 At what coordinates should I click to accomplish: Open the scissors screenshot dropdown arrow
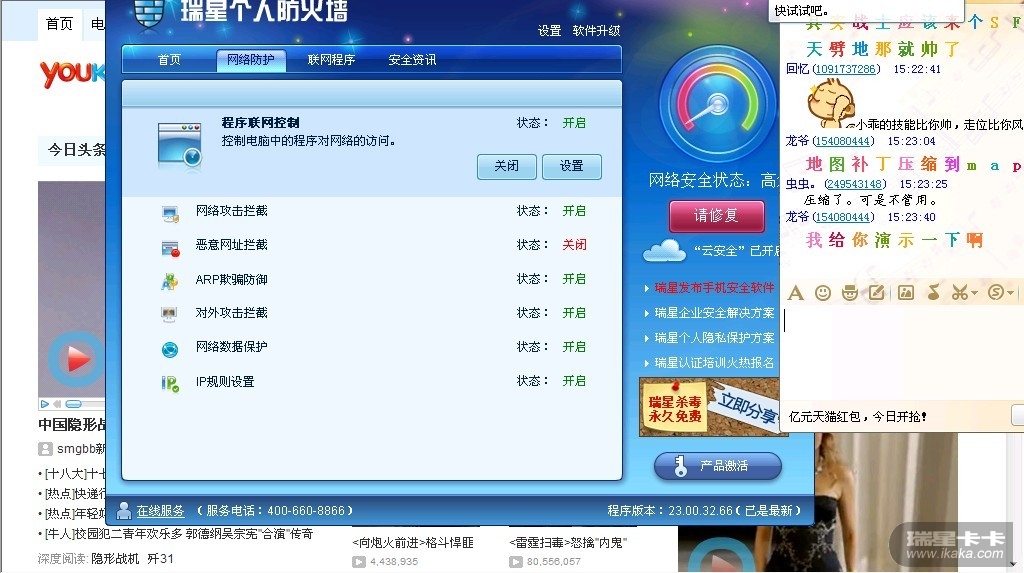coord(974,293)
